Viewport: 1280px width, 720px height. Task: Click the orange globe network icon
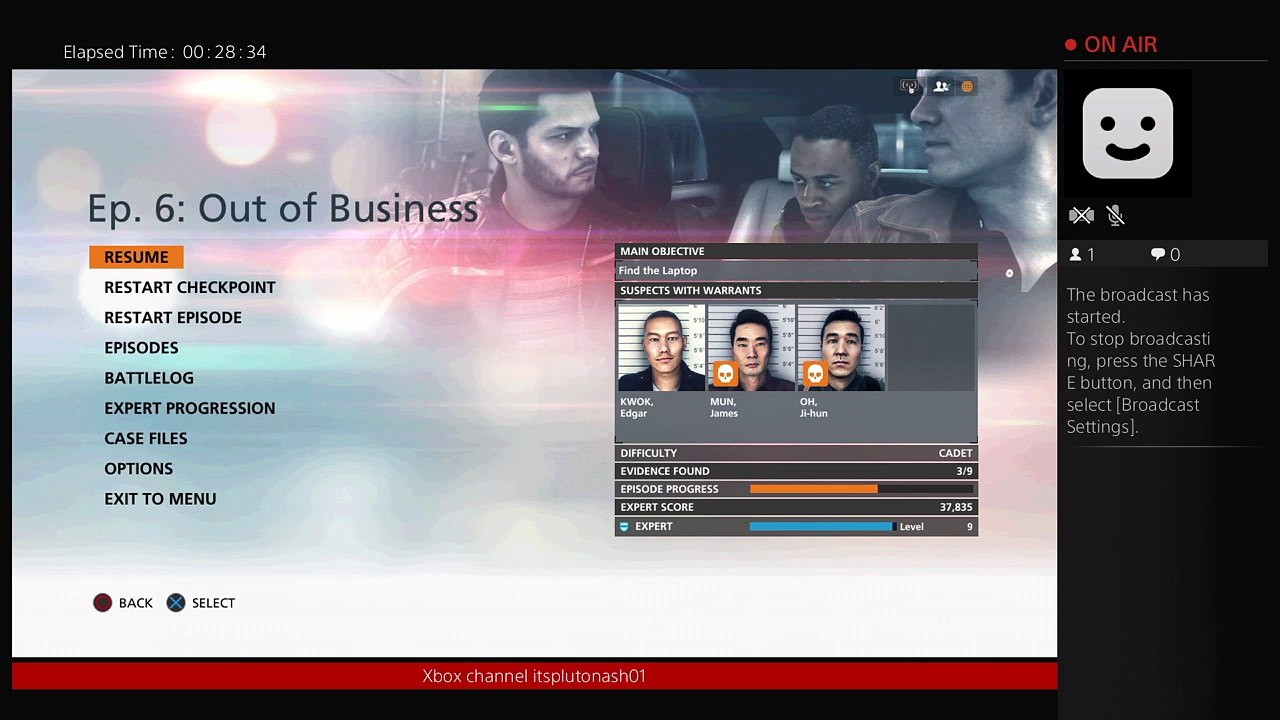click(967, 87)
